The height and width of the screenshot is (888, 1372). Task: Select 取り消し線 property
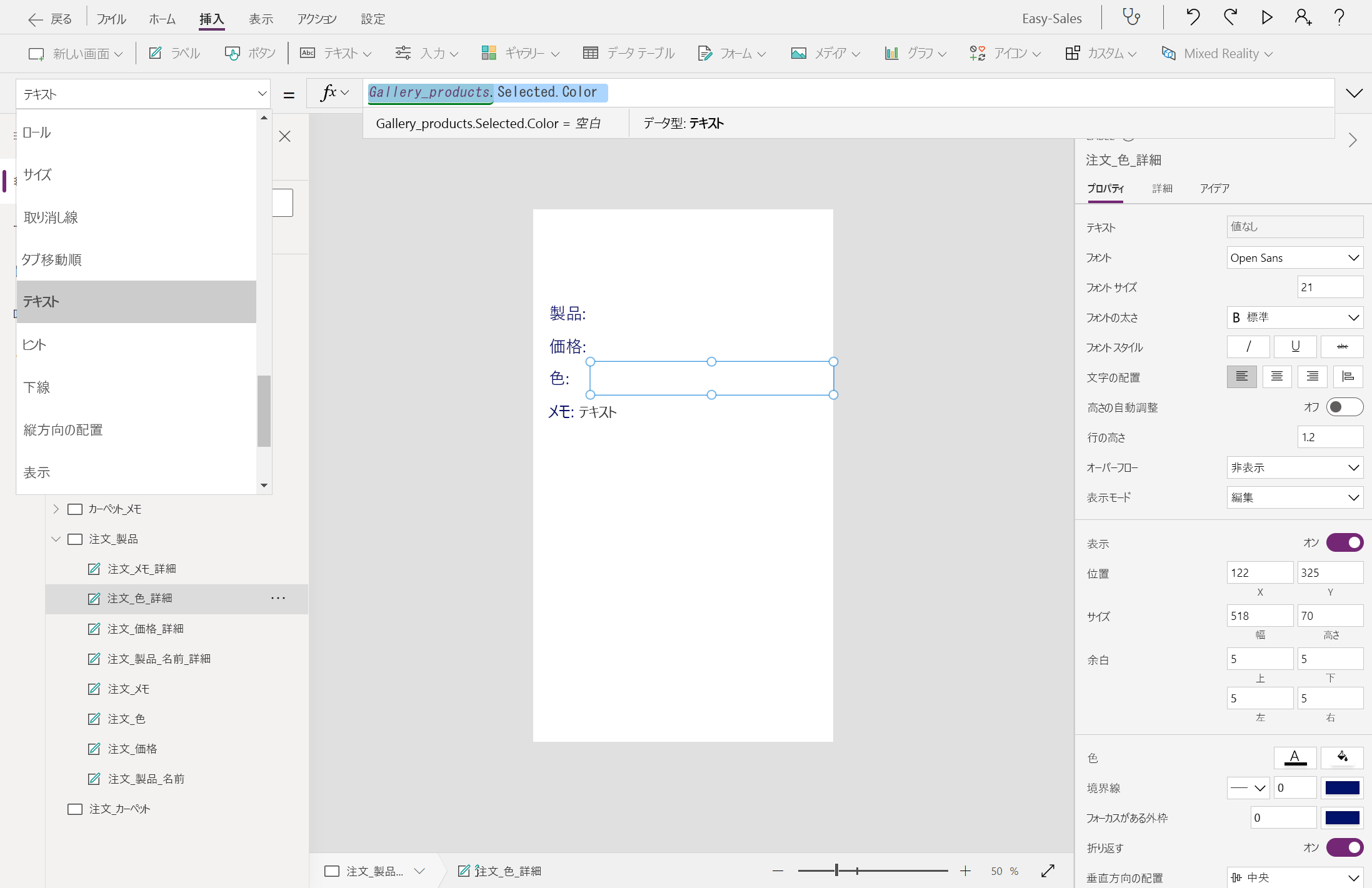(x=136, y=217)
